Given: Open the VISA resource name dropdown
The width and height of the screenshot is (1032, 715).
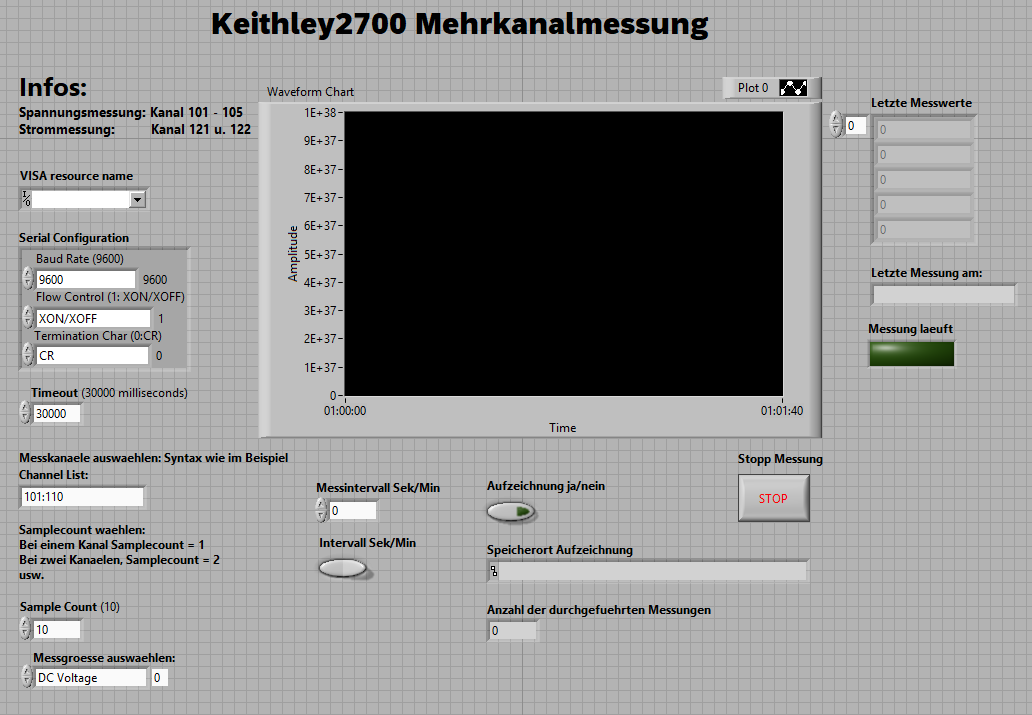Looking at the screenshot, I should 137,199.
